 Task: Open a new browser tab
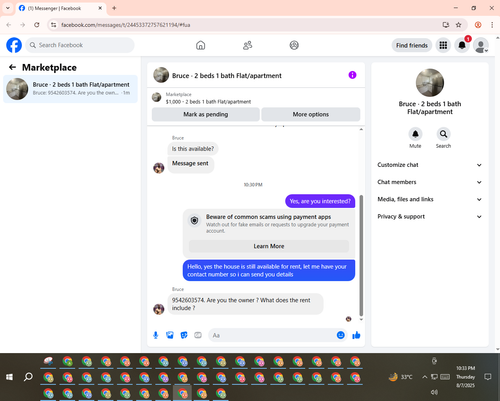click(114, 8)
